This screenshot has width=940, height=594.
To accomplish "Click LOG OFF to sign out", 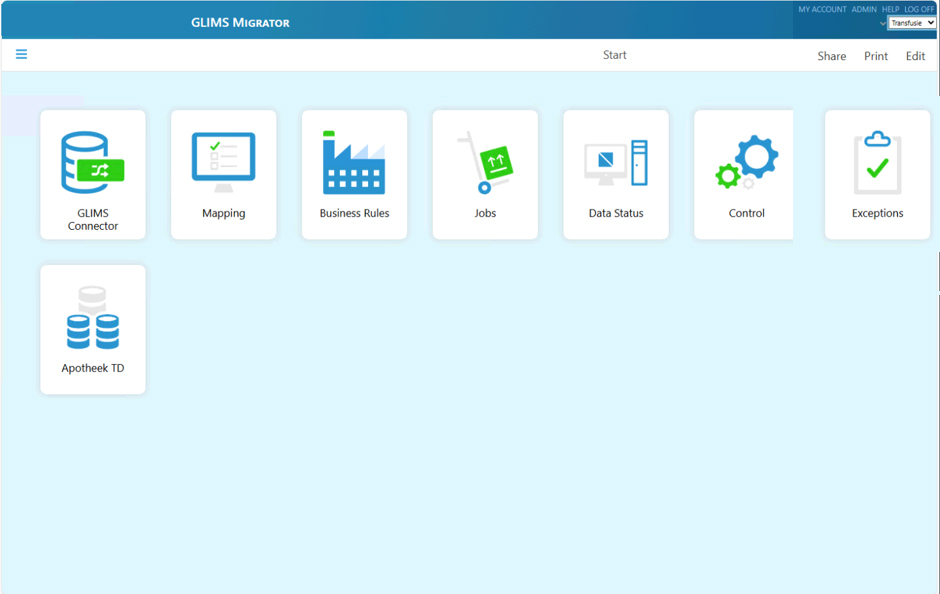I will point(919,9).
